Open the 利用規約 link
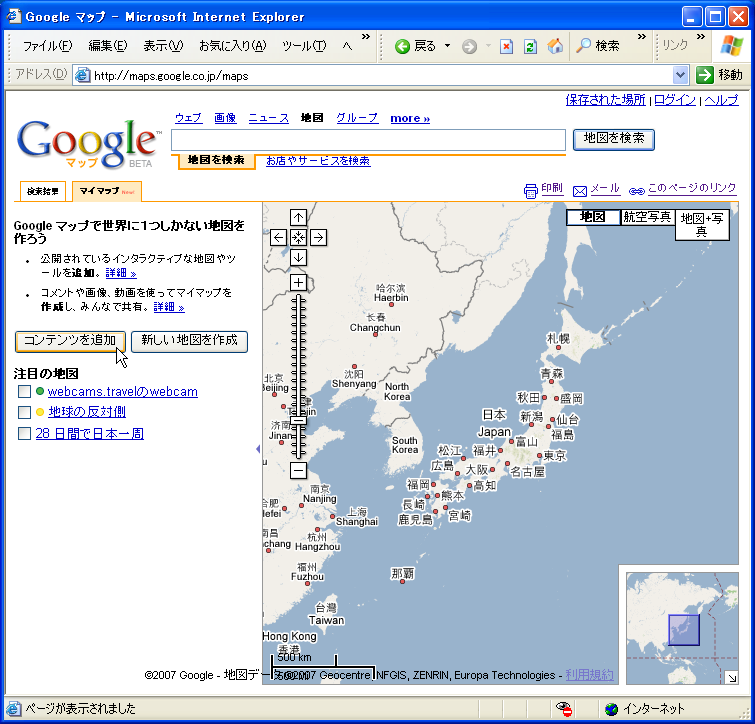Screen dimensions: 755x724 (589, 675)
